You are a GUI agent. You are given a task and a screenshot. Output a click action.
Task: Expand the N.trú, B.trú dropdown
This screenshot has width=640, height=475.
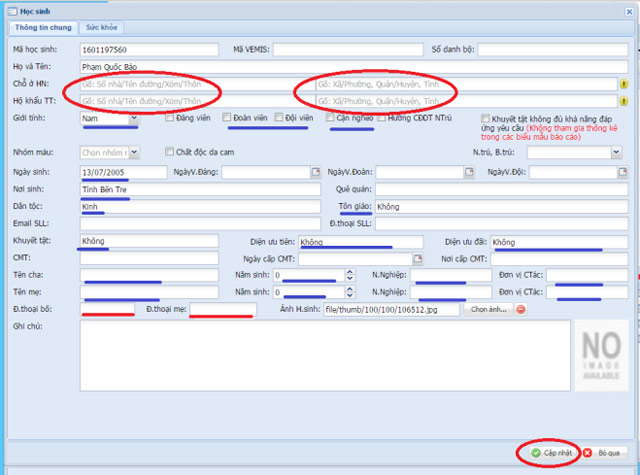[615, 153]
